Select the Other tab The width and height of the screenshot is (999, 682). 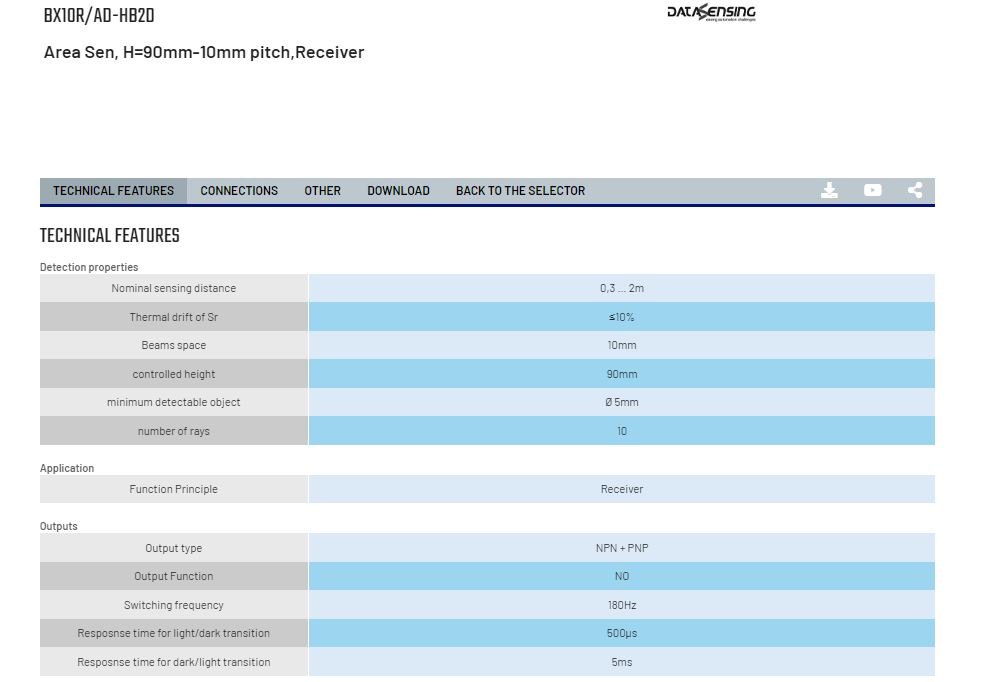[x=322, y=191]
